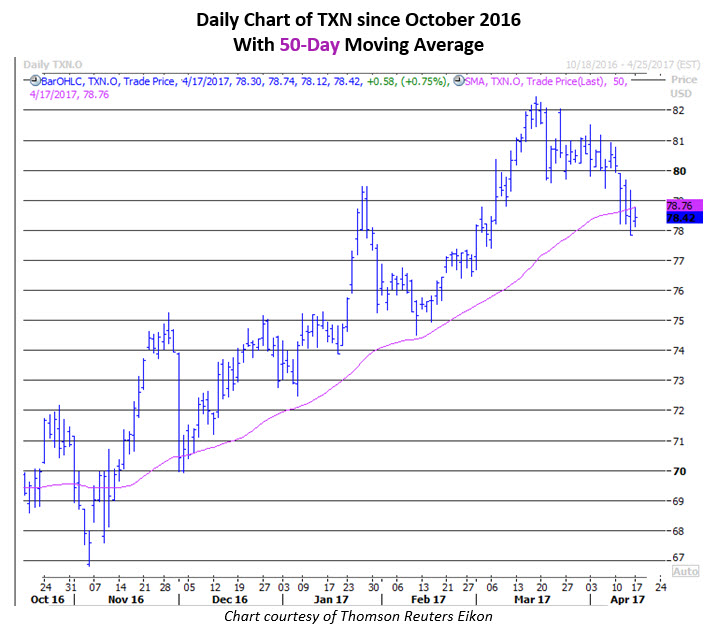Click the 75 price axis label
The height and width of the screenshot is (629, 711).
pyautogui.click(x=678, y=321)
